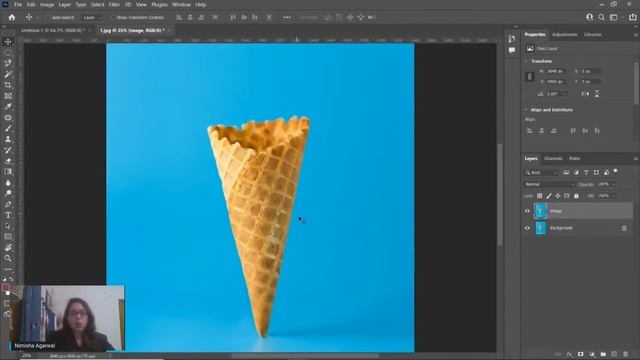
Task: Select the Blur tool
Action: [x=8, y=183]
